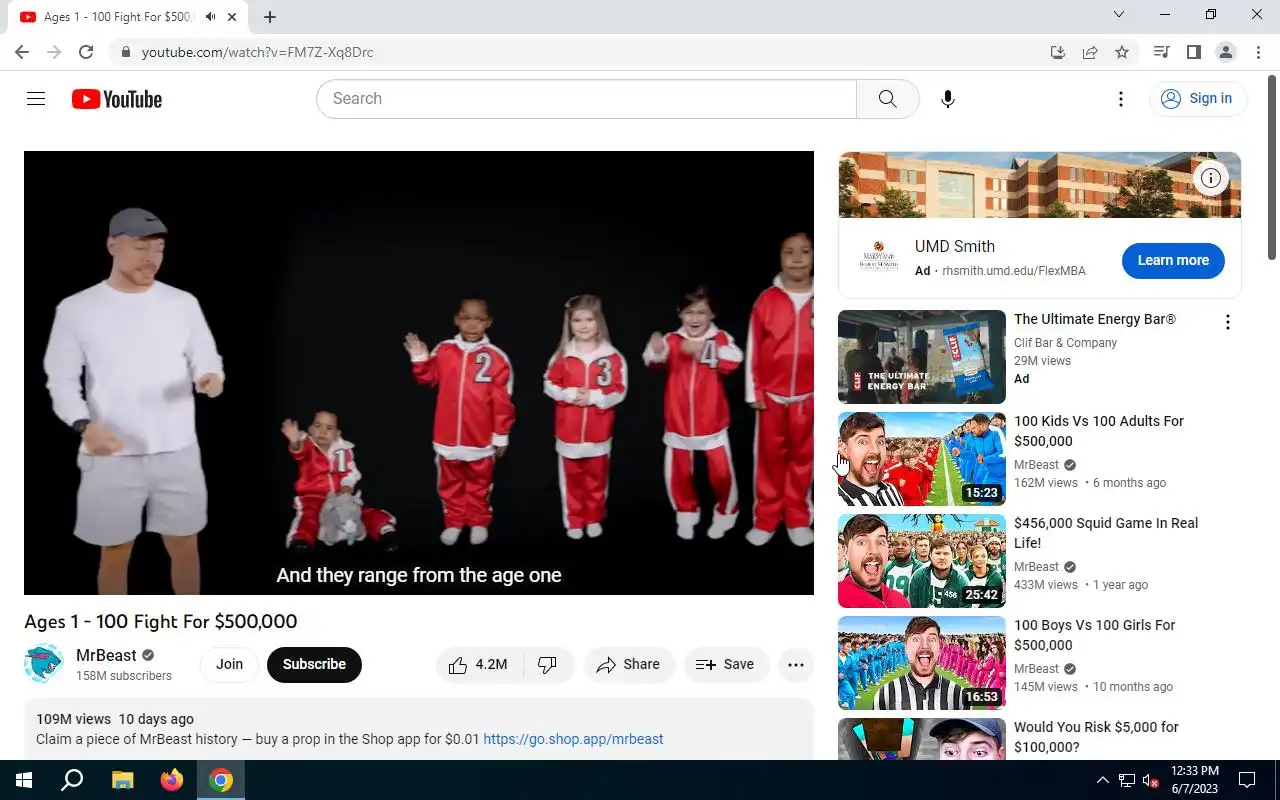The width and height of the screenshot is (1280, 800).
Task: Open Windows notification center
Action: (1247, 780)
